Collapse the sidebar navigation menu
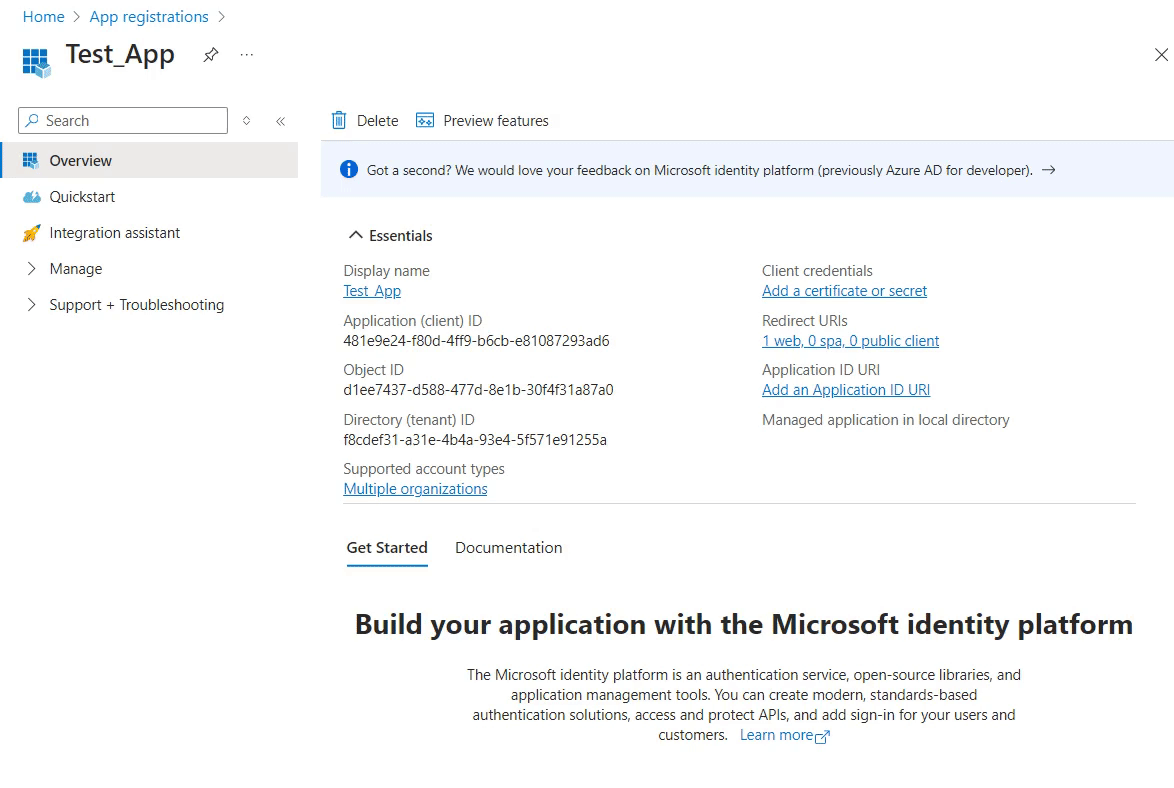 point(281,121)
